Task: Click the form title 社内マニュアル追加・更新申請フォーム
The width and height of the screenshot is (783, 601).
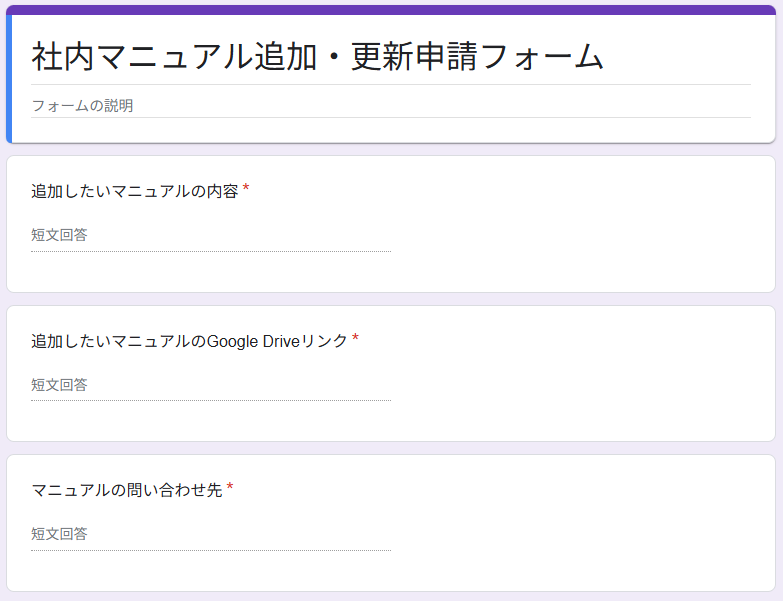Action: (317, 57)
